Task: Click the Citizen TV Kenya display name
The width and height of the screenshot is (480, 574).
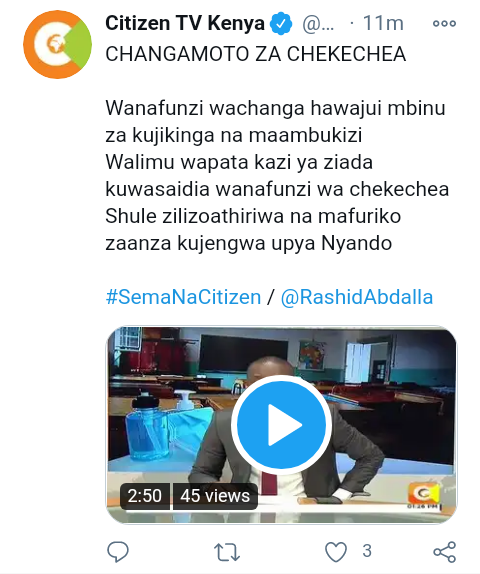Action: coord(185,23)
